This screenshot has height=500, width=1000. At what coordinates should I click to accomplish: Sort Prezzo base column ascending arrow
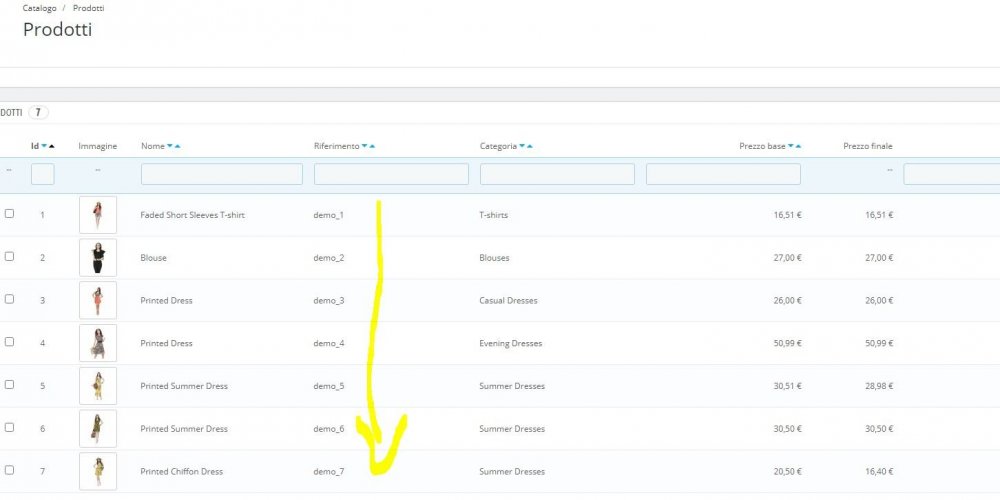click(798, 147)
